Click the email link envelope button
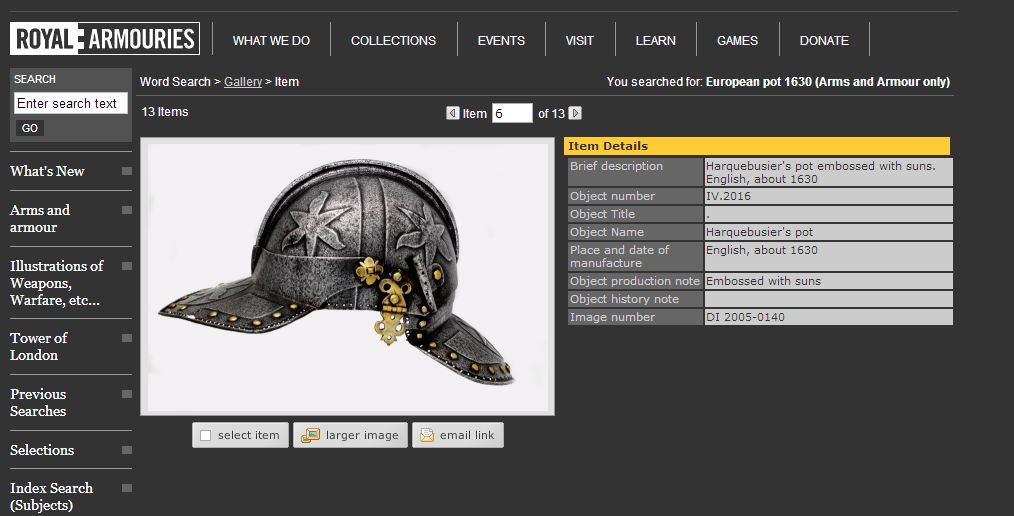The image size is (1014, 516). tap(458, 435)
